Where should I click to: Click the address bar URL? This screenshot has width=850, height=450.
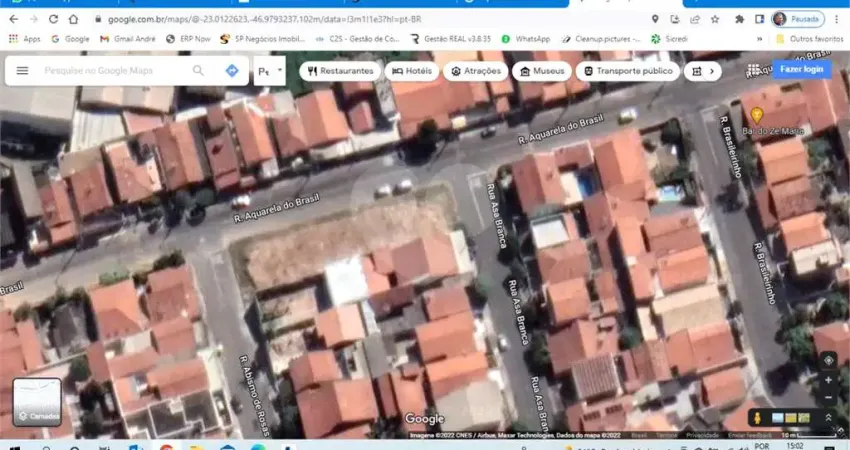265,20
